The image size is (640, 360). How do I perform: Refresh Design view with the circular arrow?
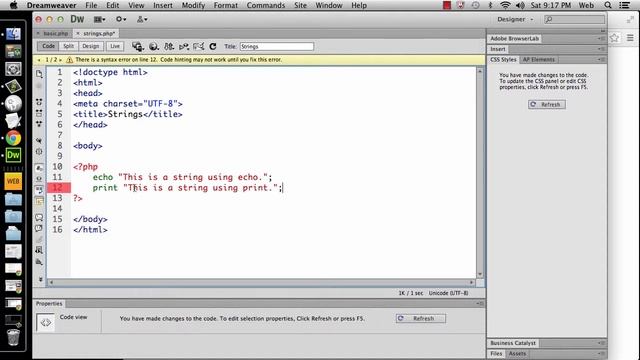click(213, 47)
